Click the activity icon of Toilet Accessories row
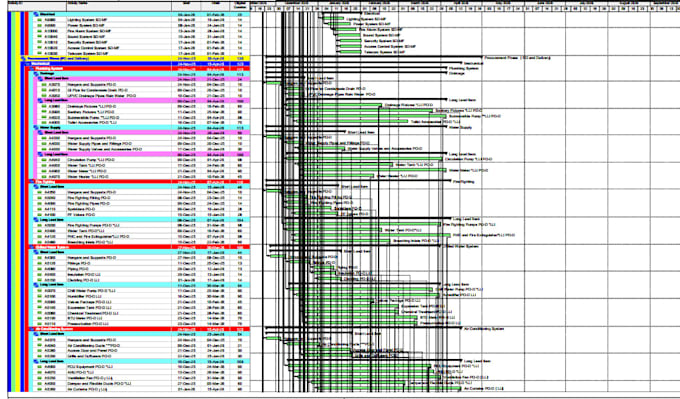 click(x=44, y=123)
